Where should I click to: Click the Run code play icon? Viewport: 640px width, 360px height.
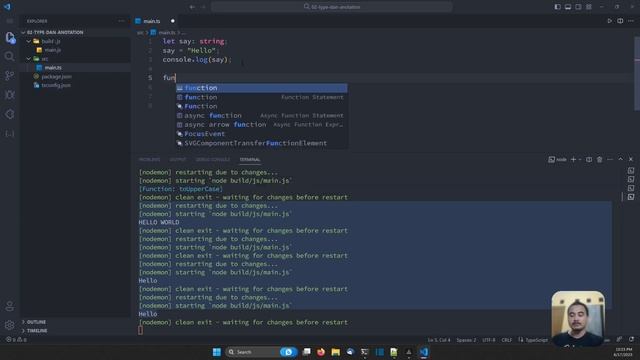click(609, 21)
